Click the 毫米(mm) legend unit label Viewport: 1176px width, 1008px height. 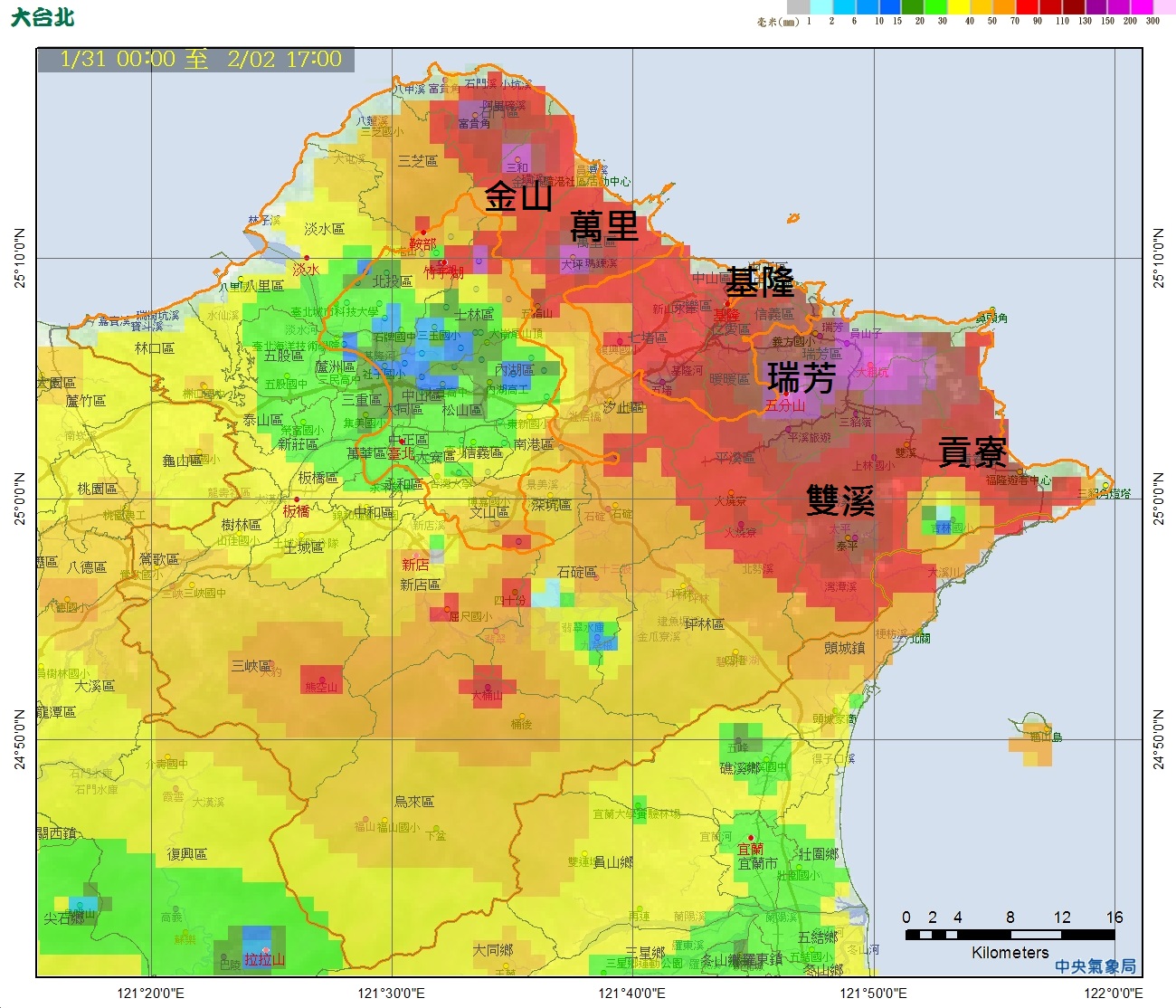[x=778, y=22]
